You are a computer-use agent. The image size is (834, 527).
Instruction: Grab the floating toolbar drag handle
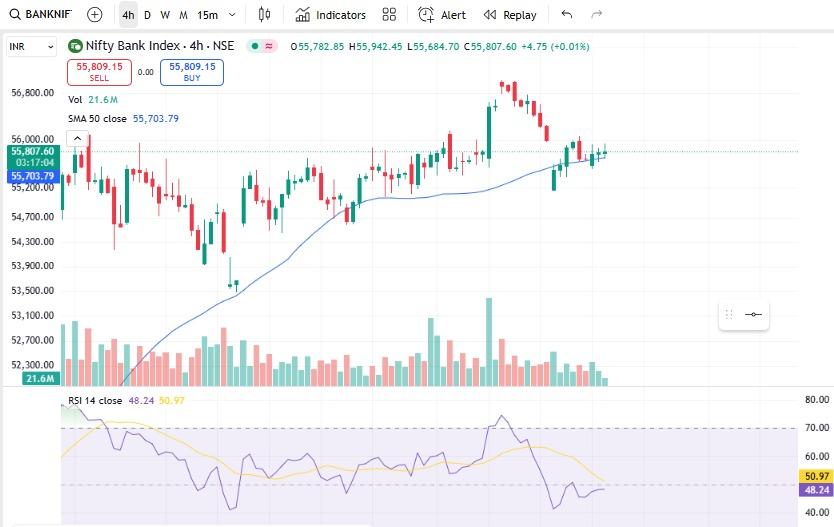[729, 314]
